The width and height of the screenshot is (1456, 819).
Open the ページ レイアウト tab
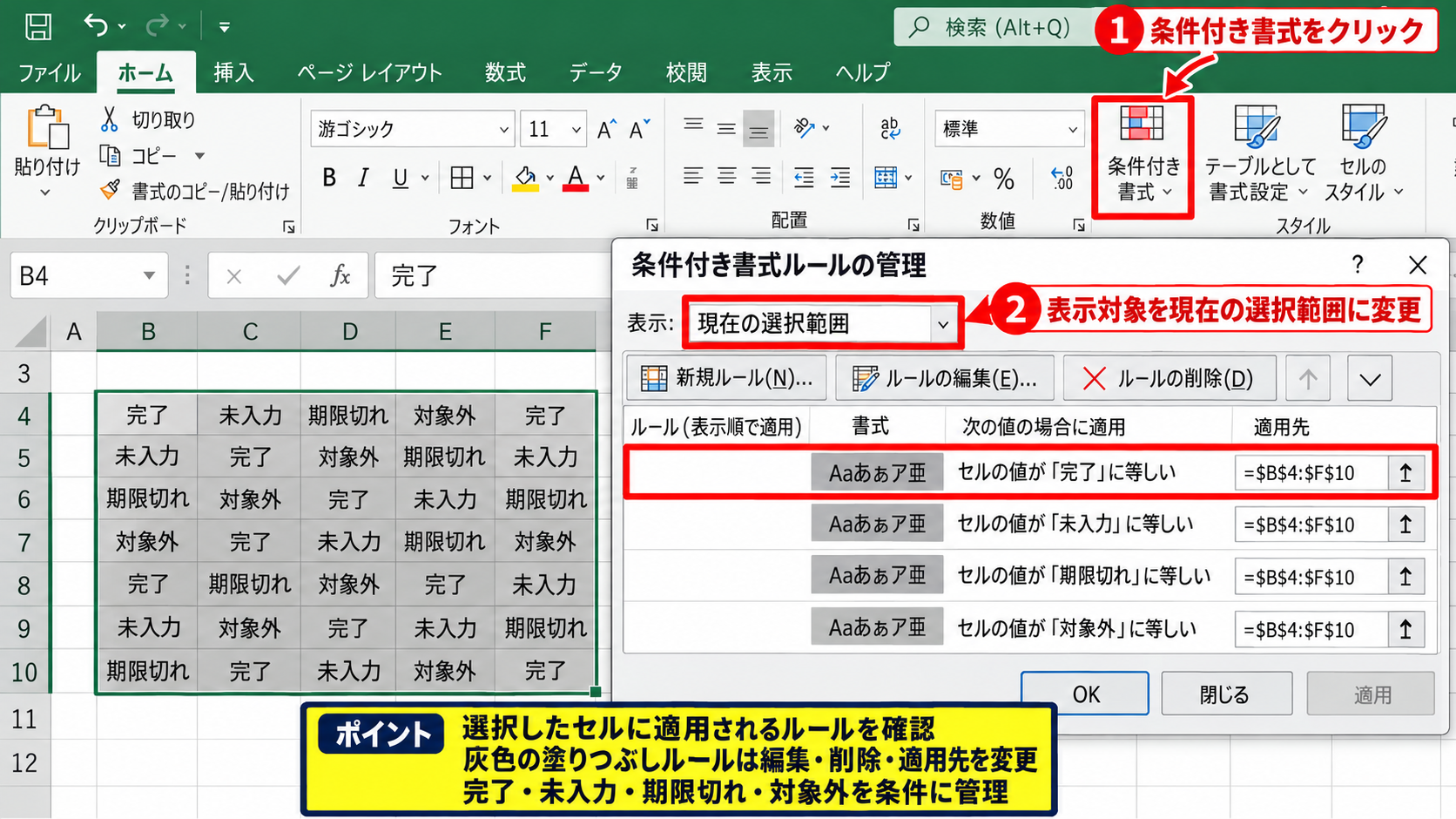[x=369, y=72]
